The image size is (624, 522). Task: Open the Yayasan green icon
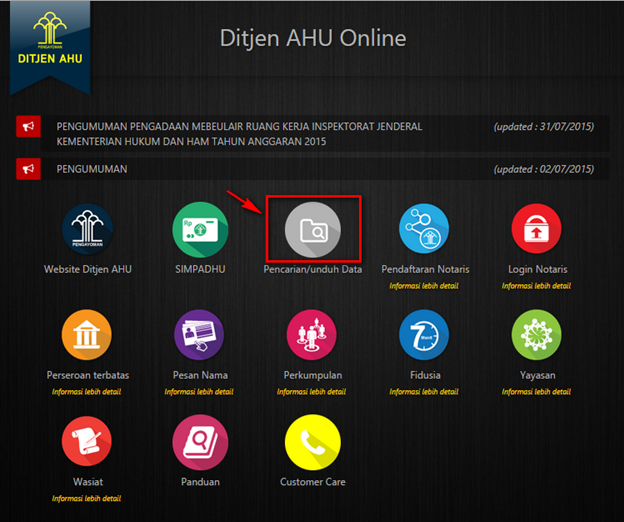(x=537, y=337)
